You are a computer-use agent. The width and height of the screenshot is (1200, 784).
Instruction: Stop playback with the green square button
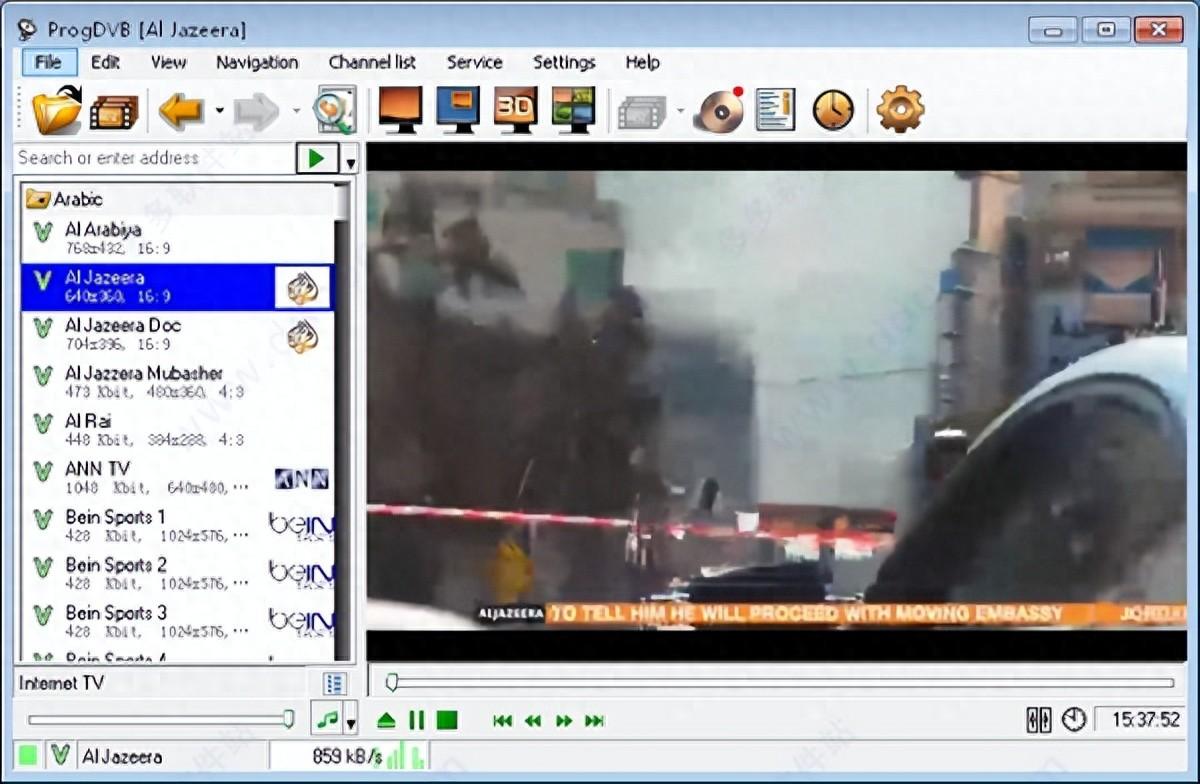click(x=447, y=720)
